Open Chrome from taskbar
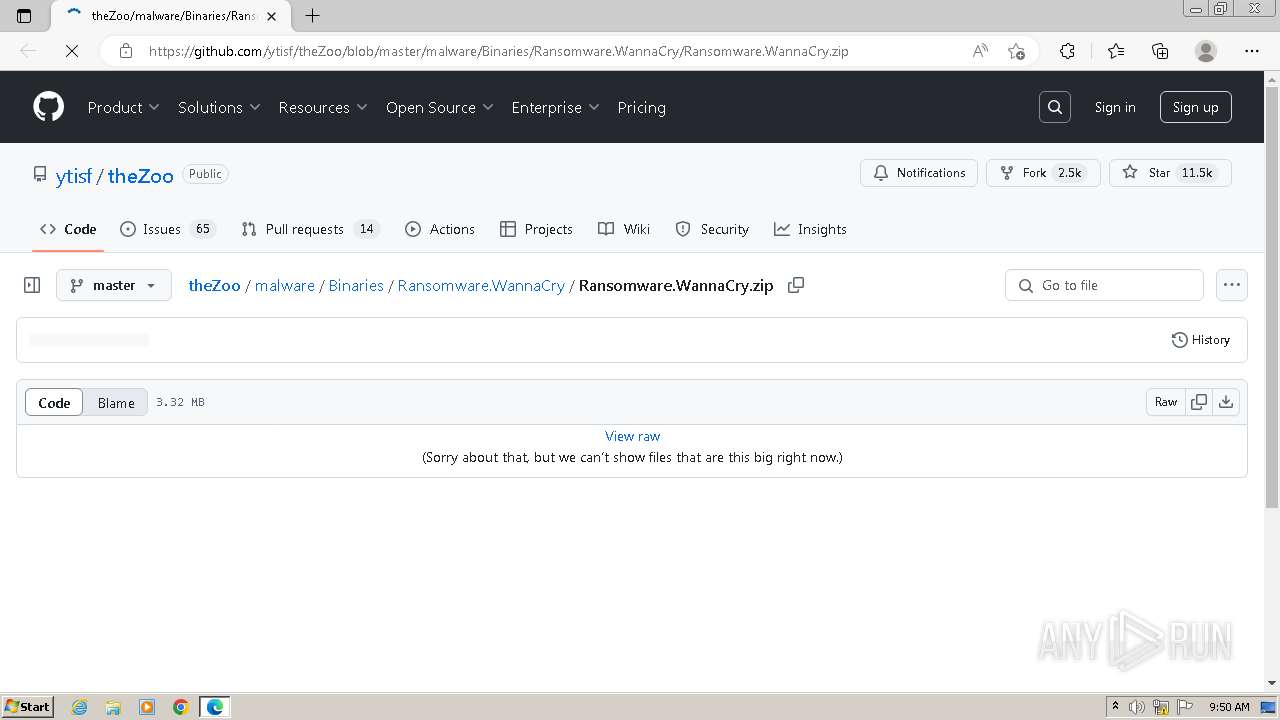The width and height of the screenshot is (1280, 720). click(180, 707)
